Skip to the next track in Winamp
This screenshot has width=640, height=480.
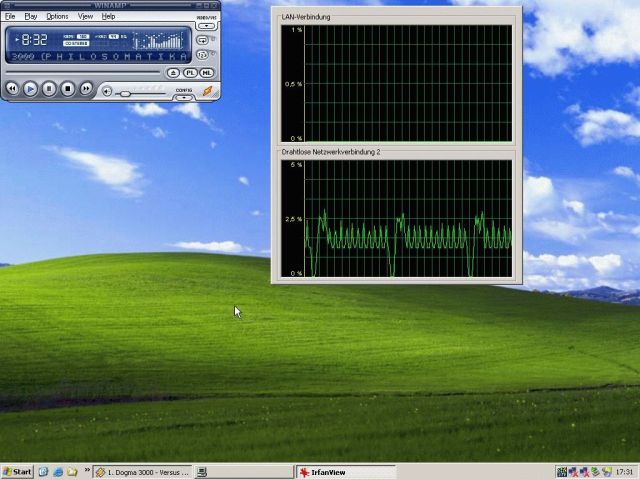(86, 89)
